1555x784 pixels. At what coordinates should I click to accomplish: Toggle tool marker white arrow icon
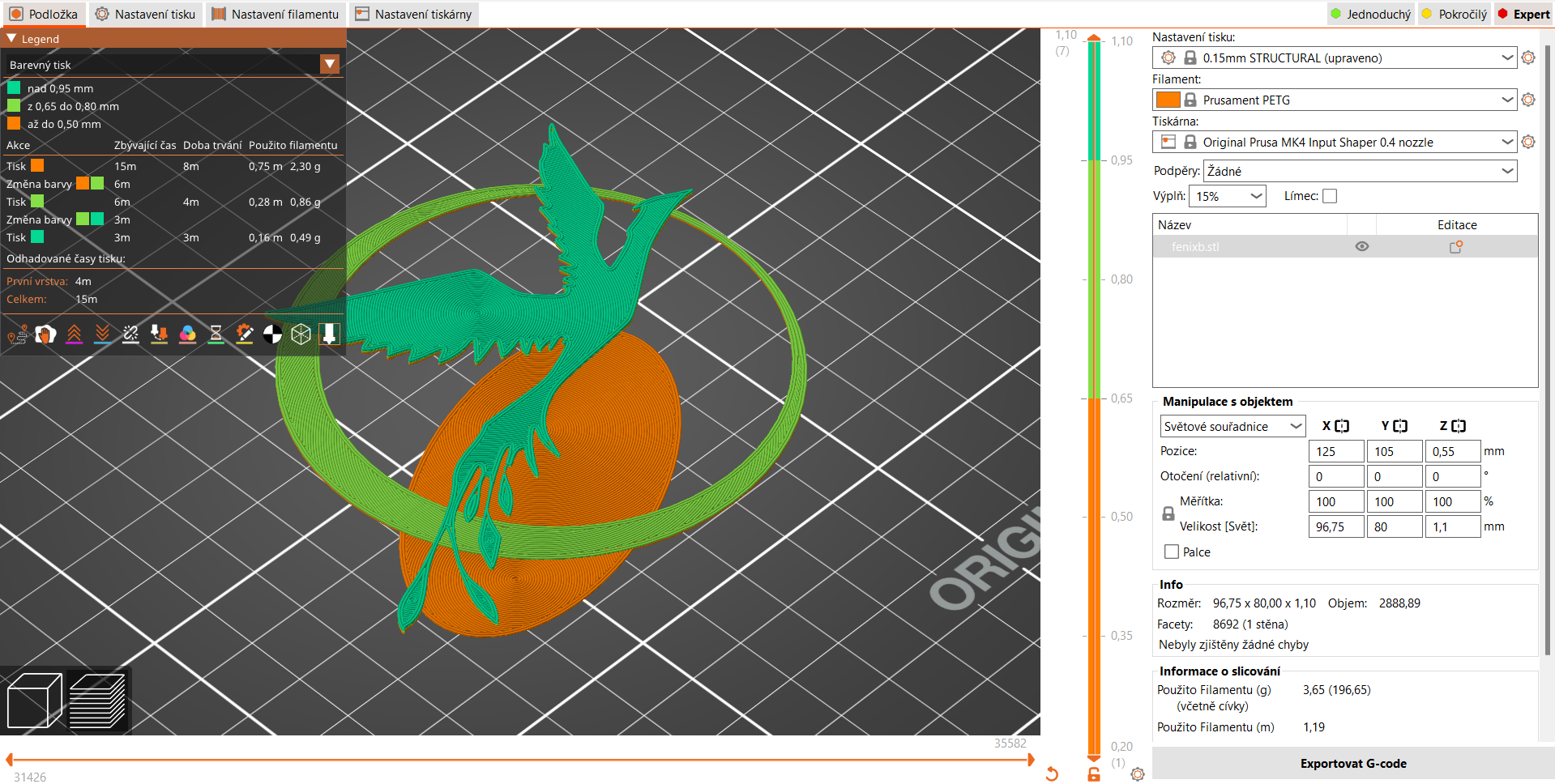[x=329, y=334]
